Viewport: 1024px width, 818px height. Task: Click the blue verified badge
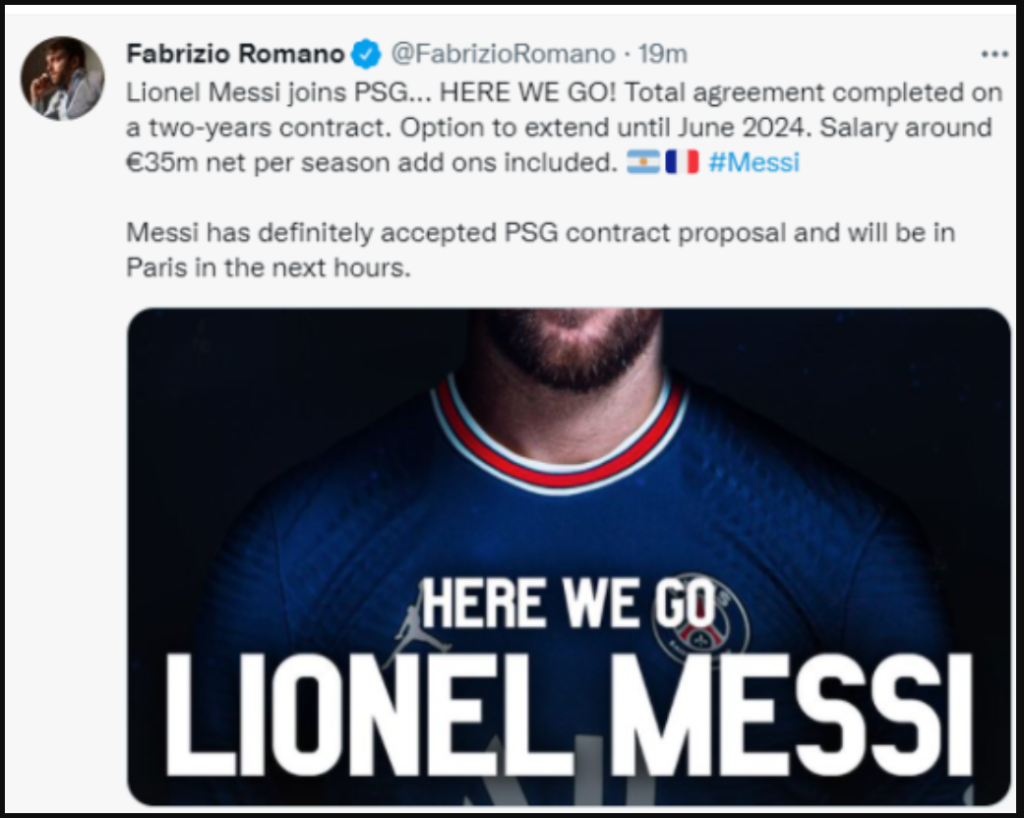[x=367, y=54]
